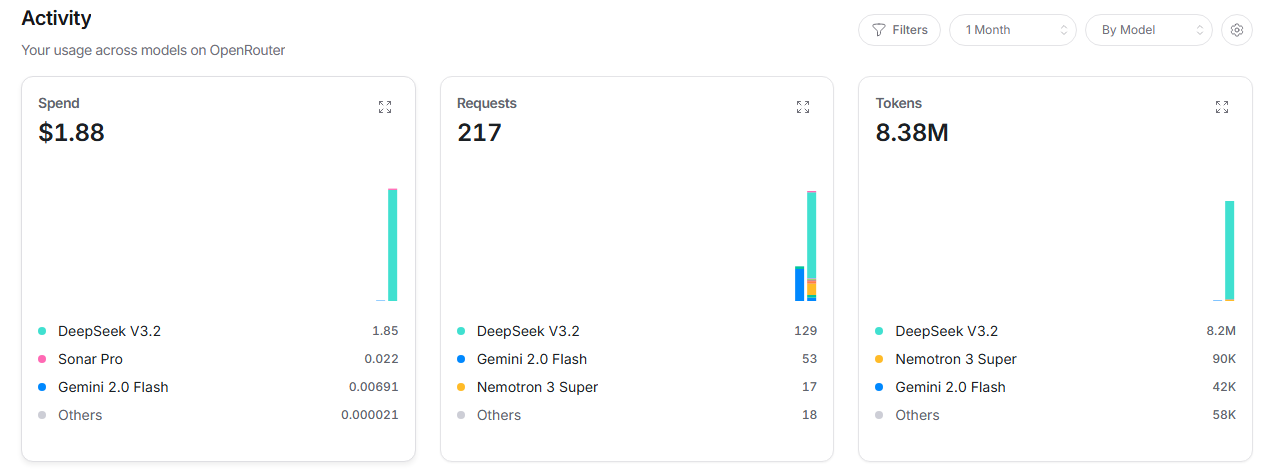1270x470 pixels.
Task: Click the blue Gemini dot in Requests legend
Action: pos(461,359)
